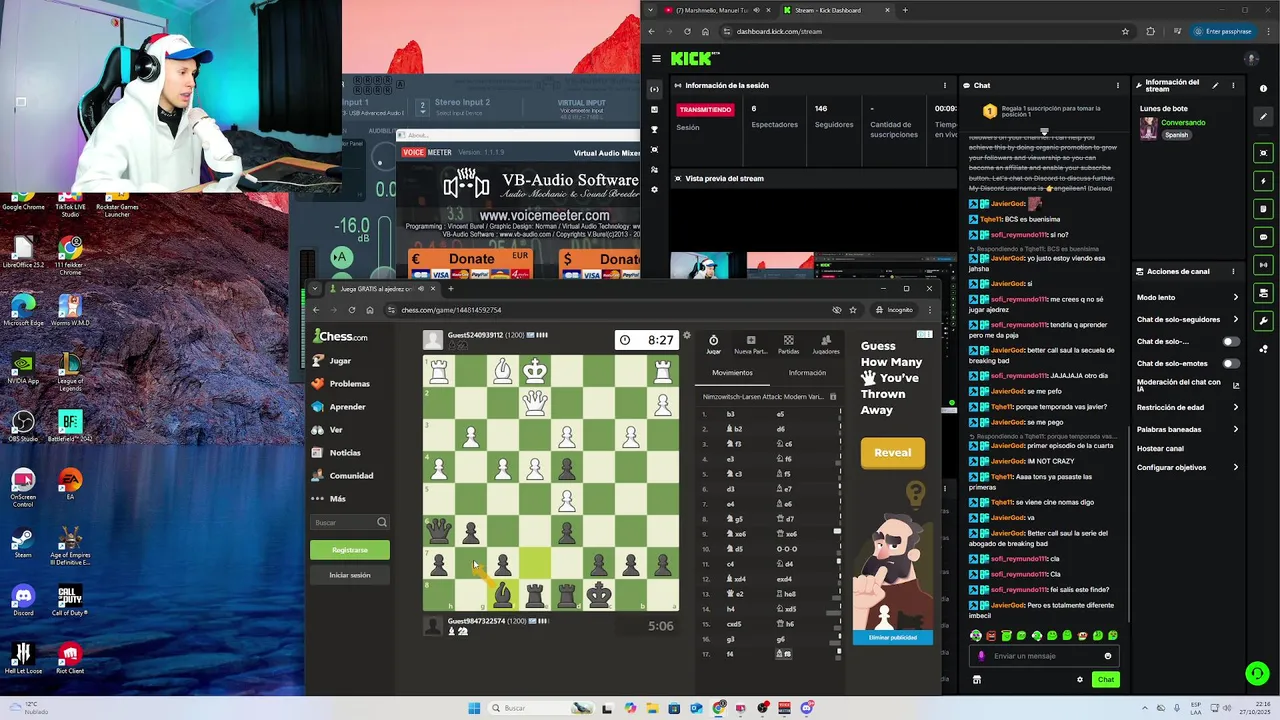Open Steam desktop shortcut
Viewport: 1280px width, 720px height.
tap(23, 543)
